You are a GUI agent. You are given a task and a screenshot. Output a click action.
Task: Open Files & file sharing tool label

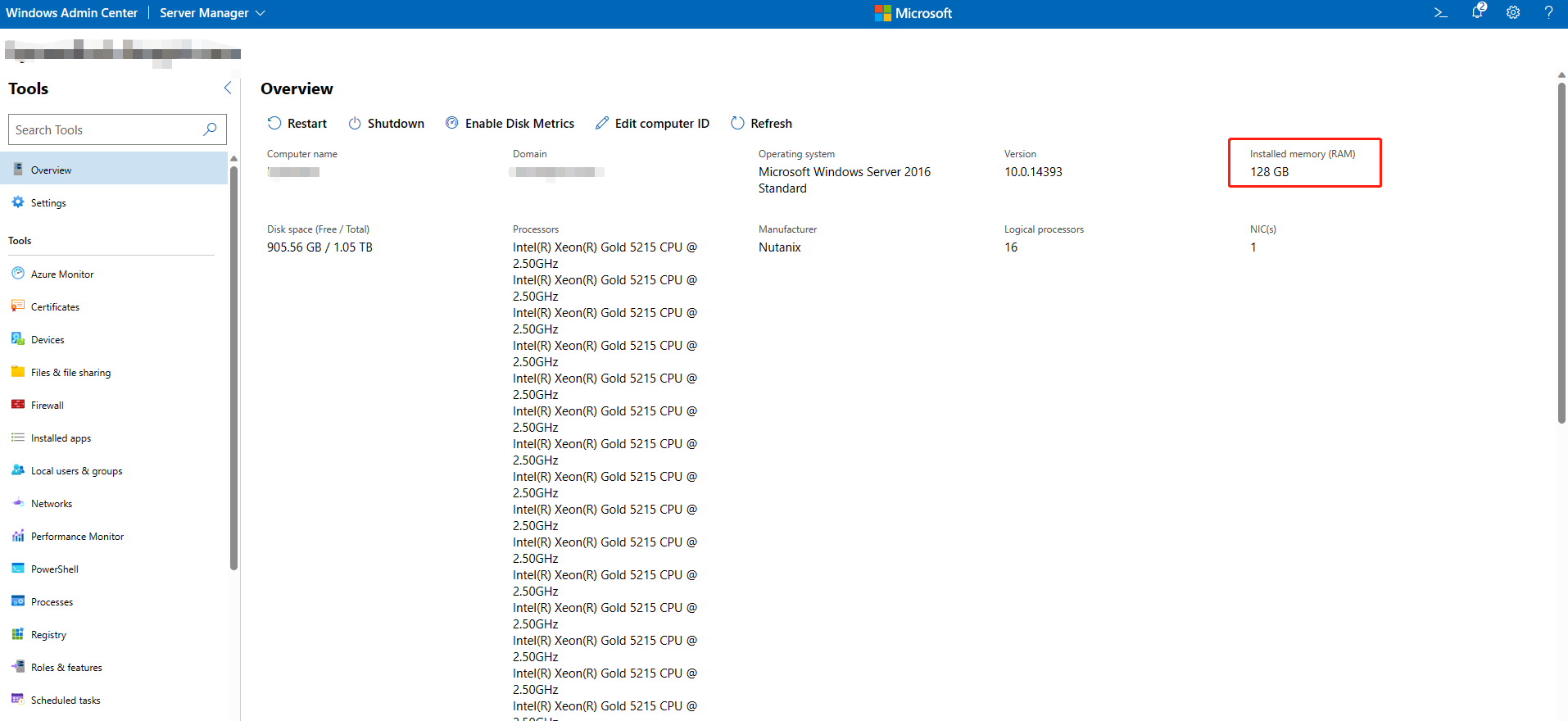(x=70, y=373)
